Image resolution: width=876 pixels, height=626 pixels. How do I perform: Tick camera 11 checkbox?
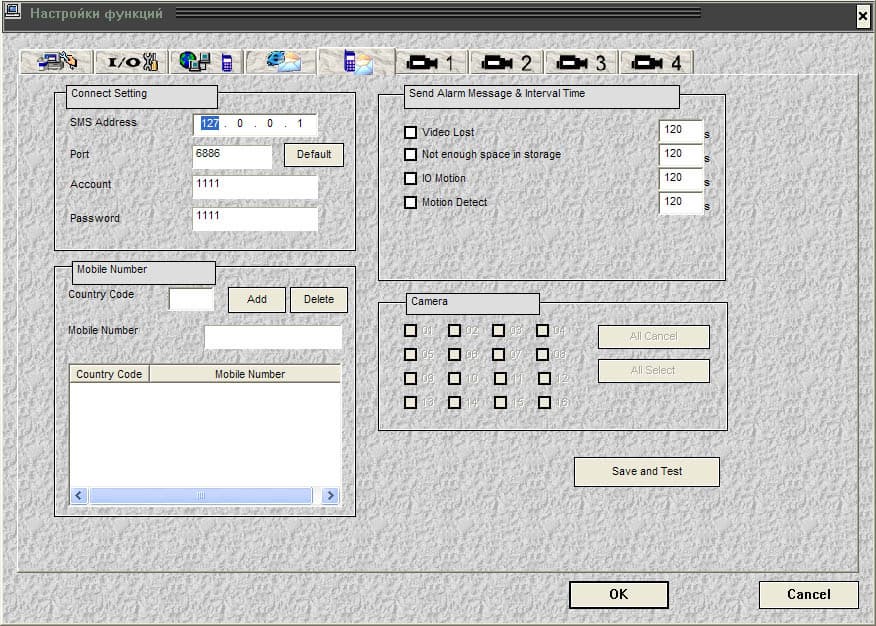[x=501, y=379]
